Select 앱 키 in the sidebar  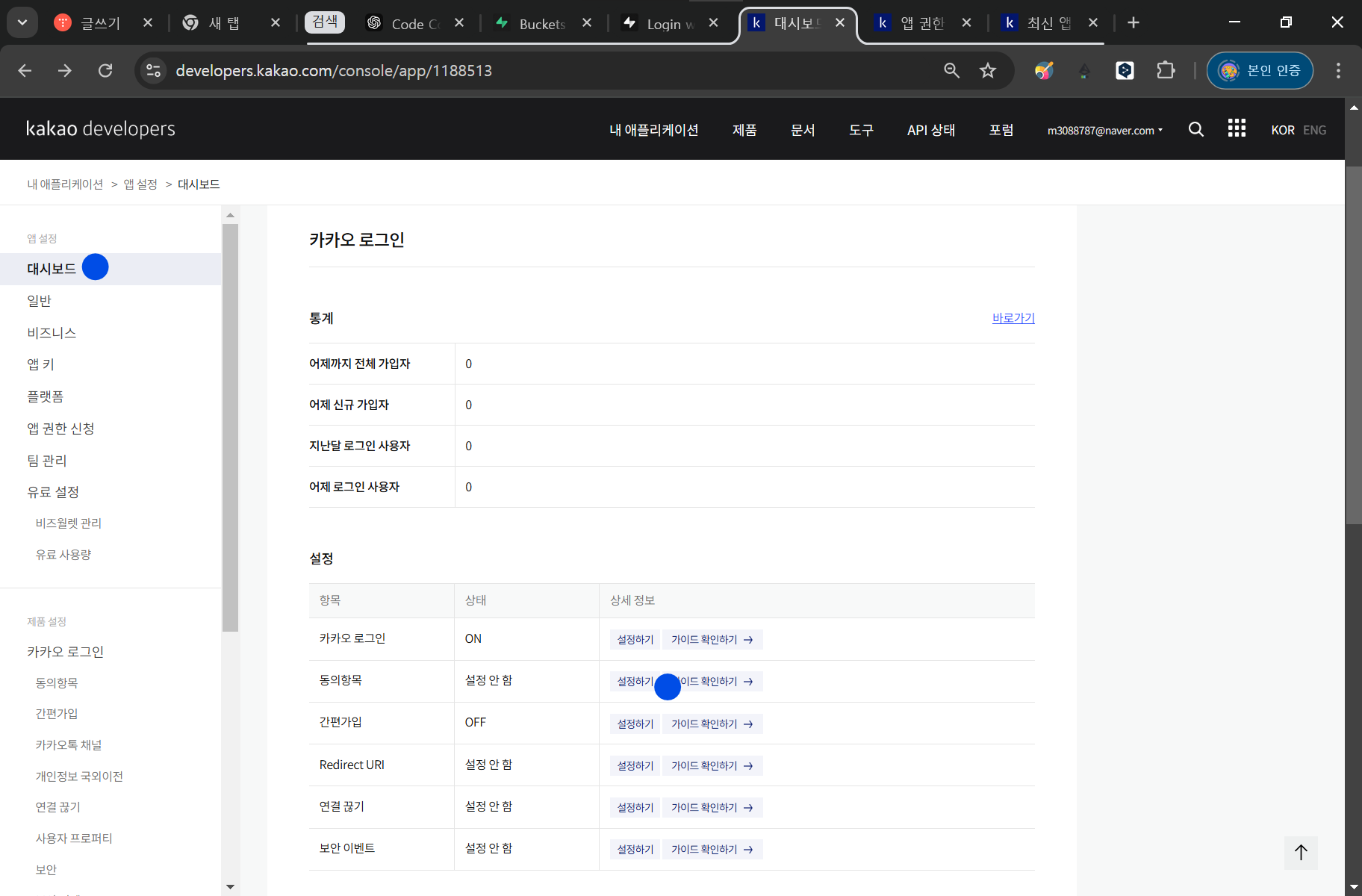coord(40,364)
